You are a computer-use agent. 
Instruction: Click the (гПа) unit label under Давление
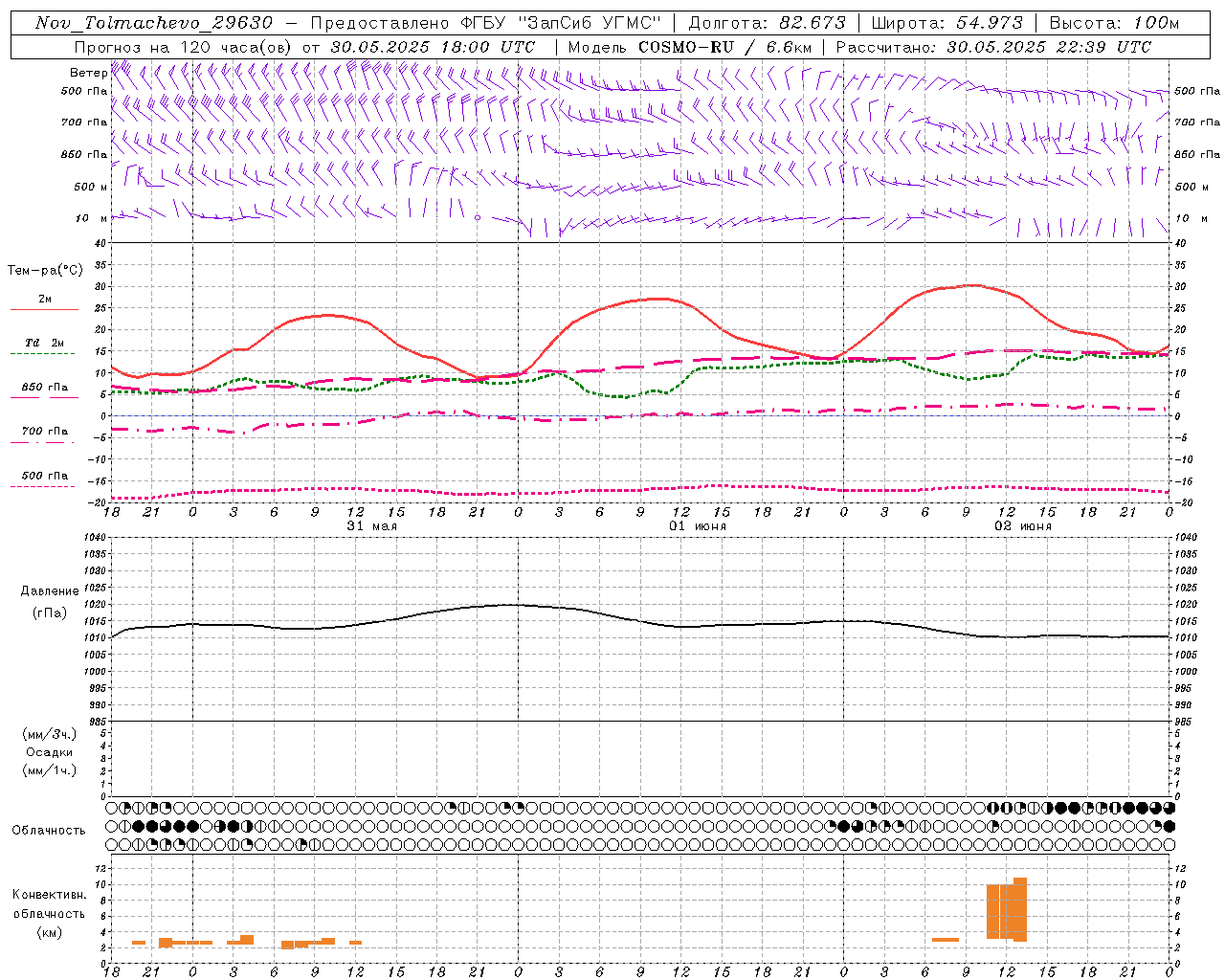(x=50, y=613)
